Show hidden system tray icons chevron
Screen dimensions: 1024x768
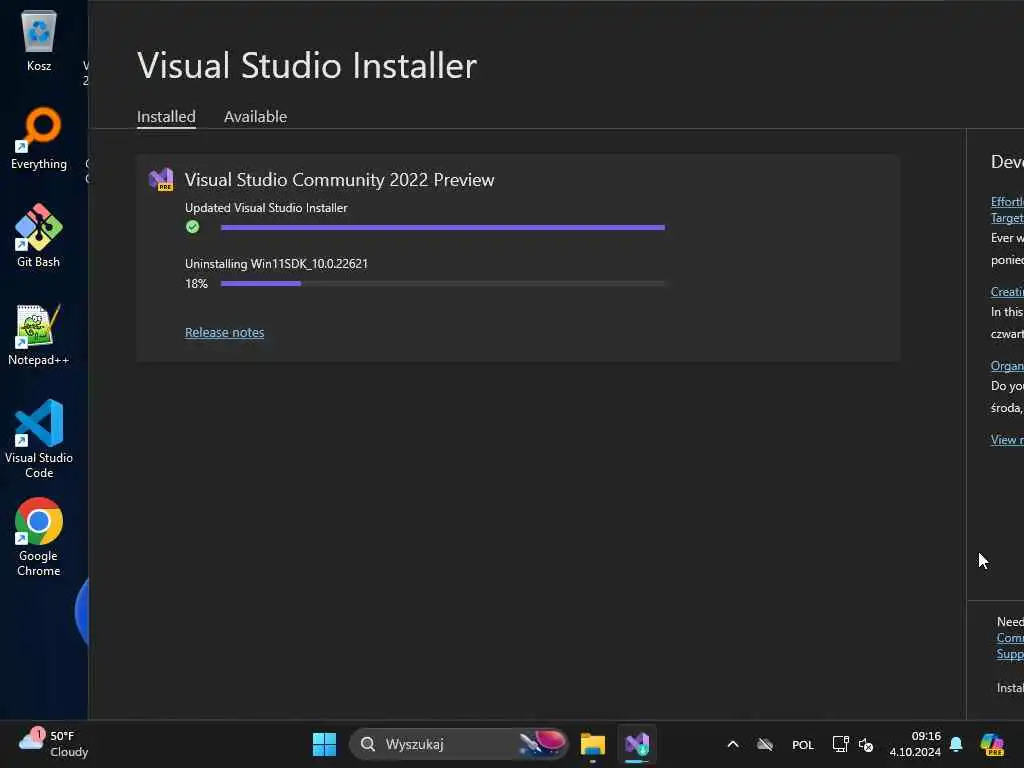click(733, 744)
